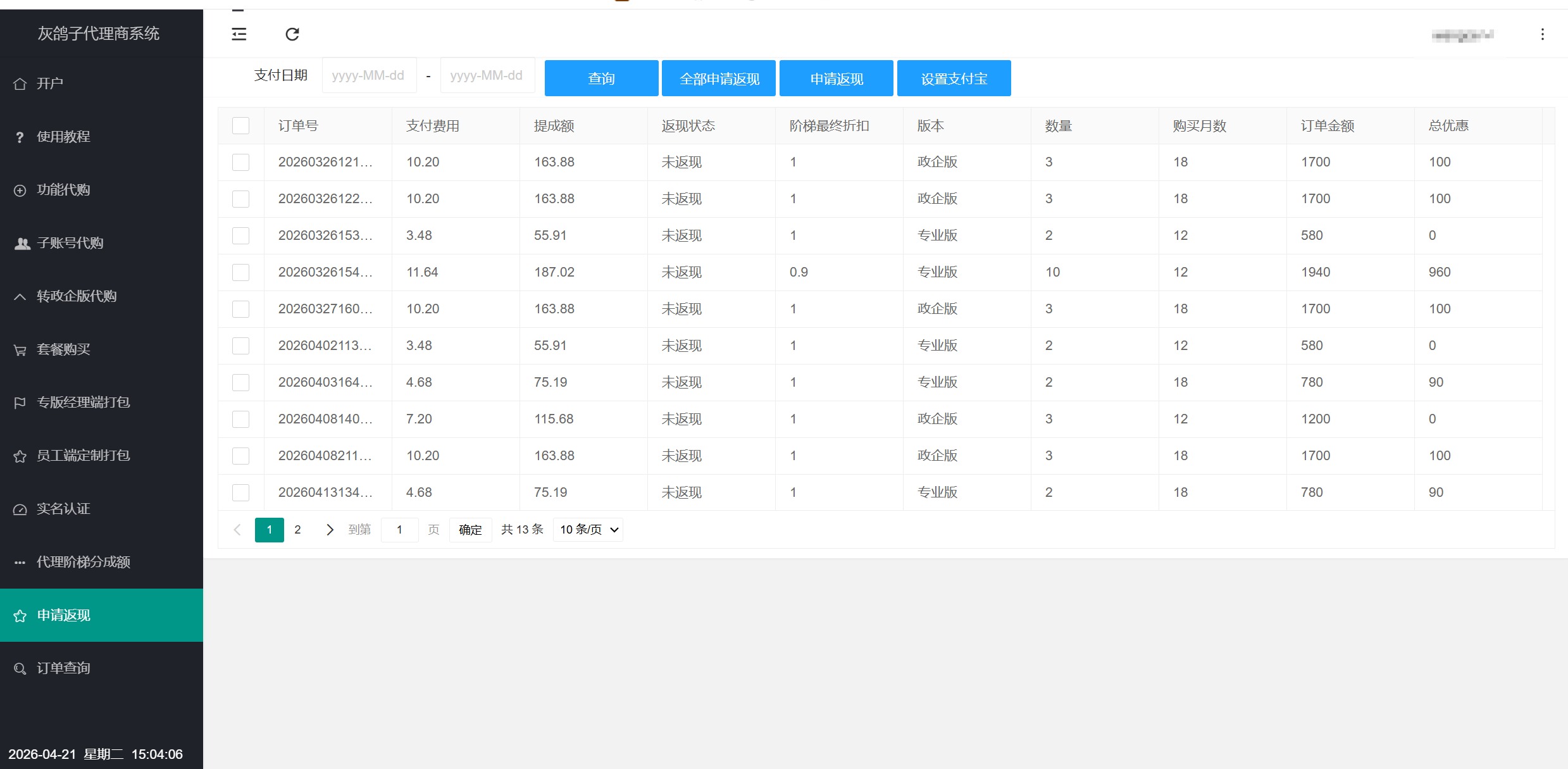Select 实名认证 from the sidebar menu
The height and width of the screenshot is (769, 1568).
coord(63,509)
